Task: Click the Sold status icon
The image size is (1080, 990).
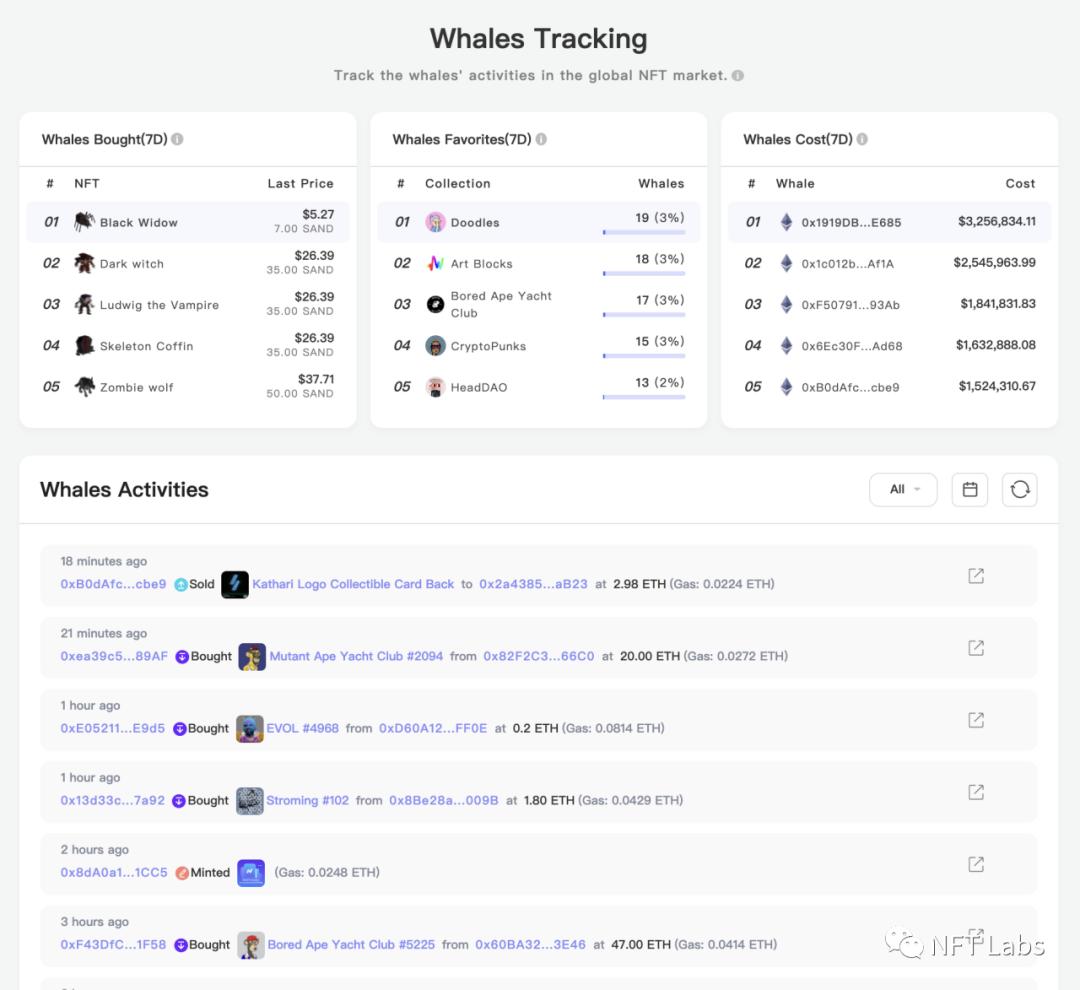Action: (181, 585)
